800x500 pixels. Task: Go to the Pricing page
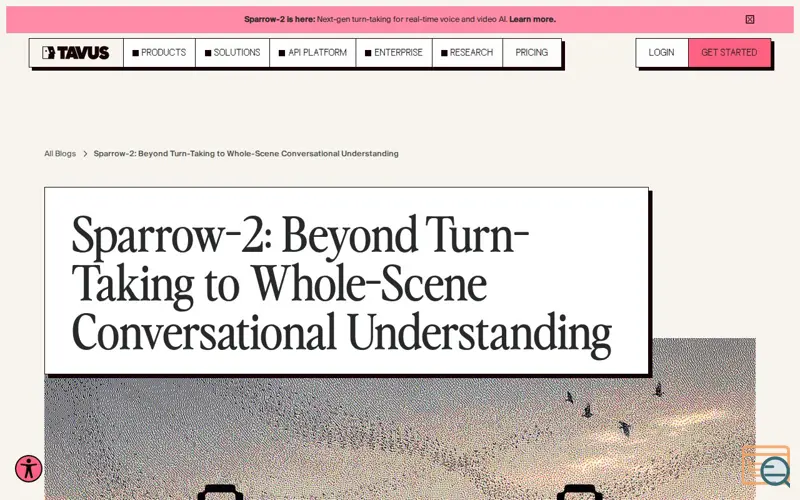(x=532, y=53)
